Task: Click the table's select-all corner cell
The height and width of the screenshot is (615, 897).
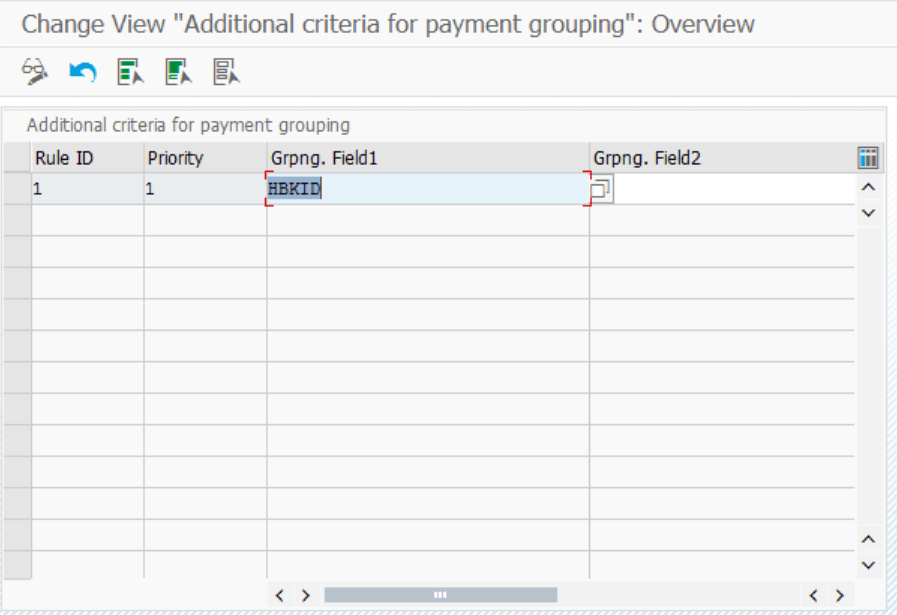Action: point(17,158)
